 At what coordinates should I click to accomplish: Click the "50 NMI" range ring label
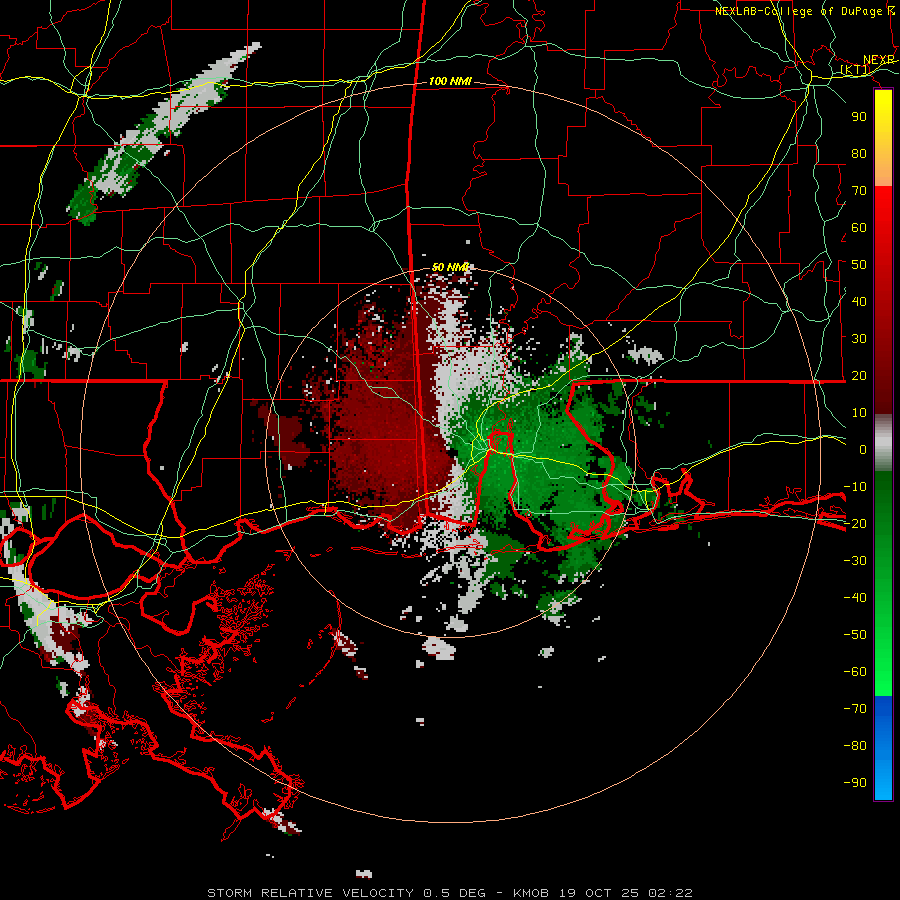[451, 267]
